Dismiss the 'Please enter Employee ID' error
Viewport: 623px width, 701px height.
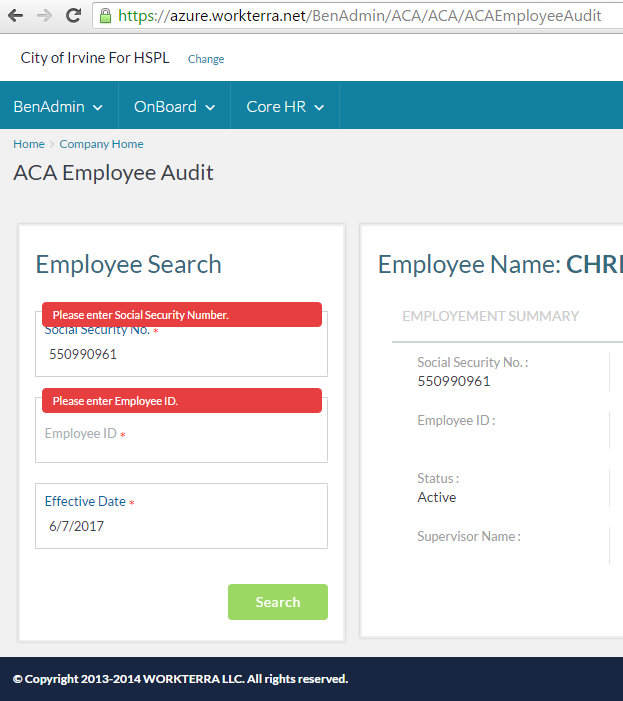(x=182, y=401)
